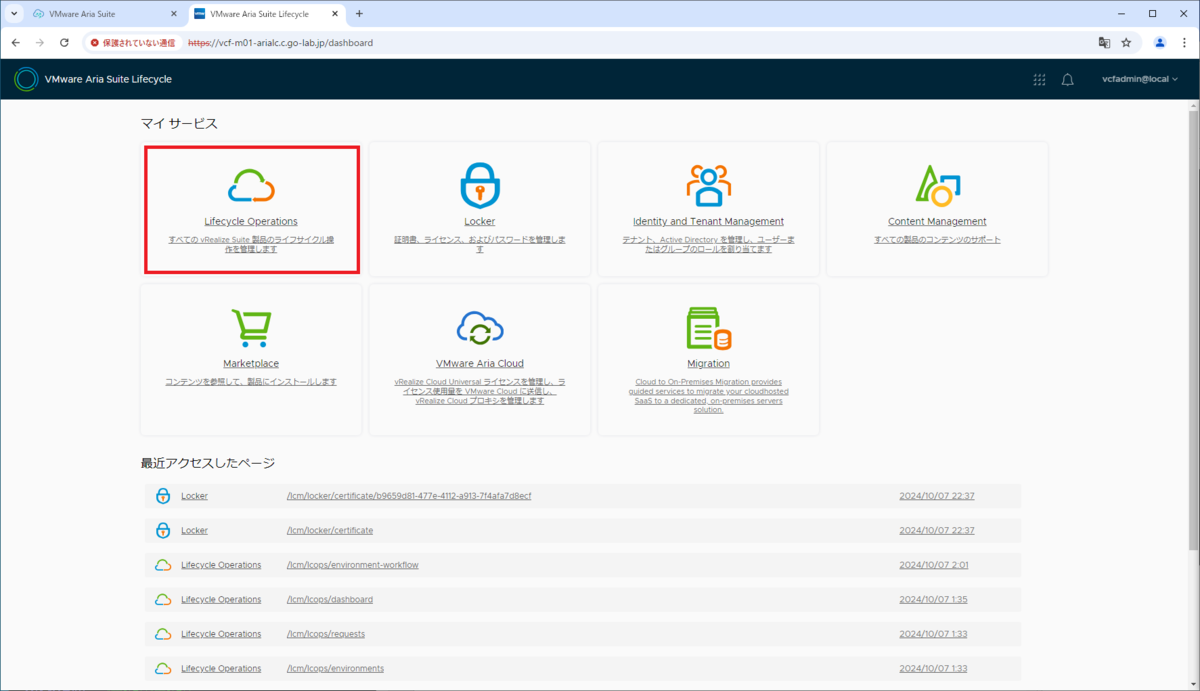Click the 2024/10/07 2:01 timestamp
This screenshot has width=1200, height=691.
[x=936, y=565]
